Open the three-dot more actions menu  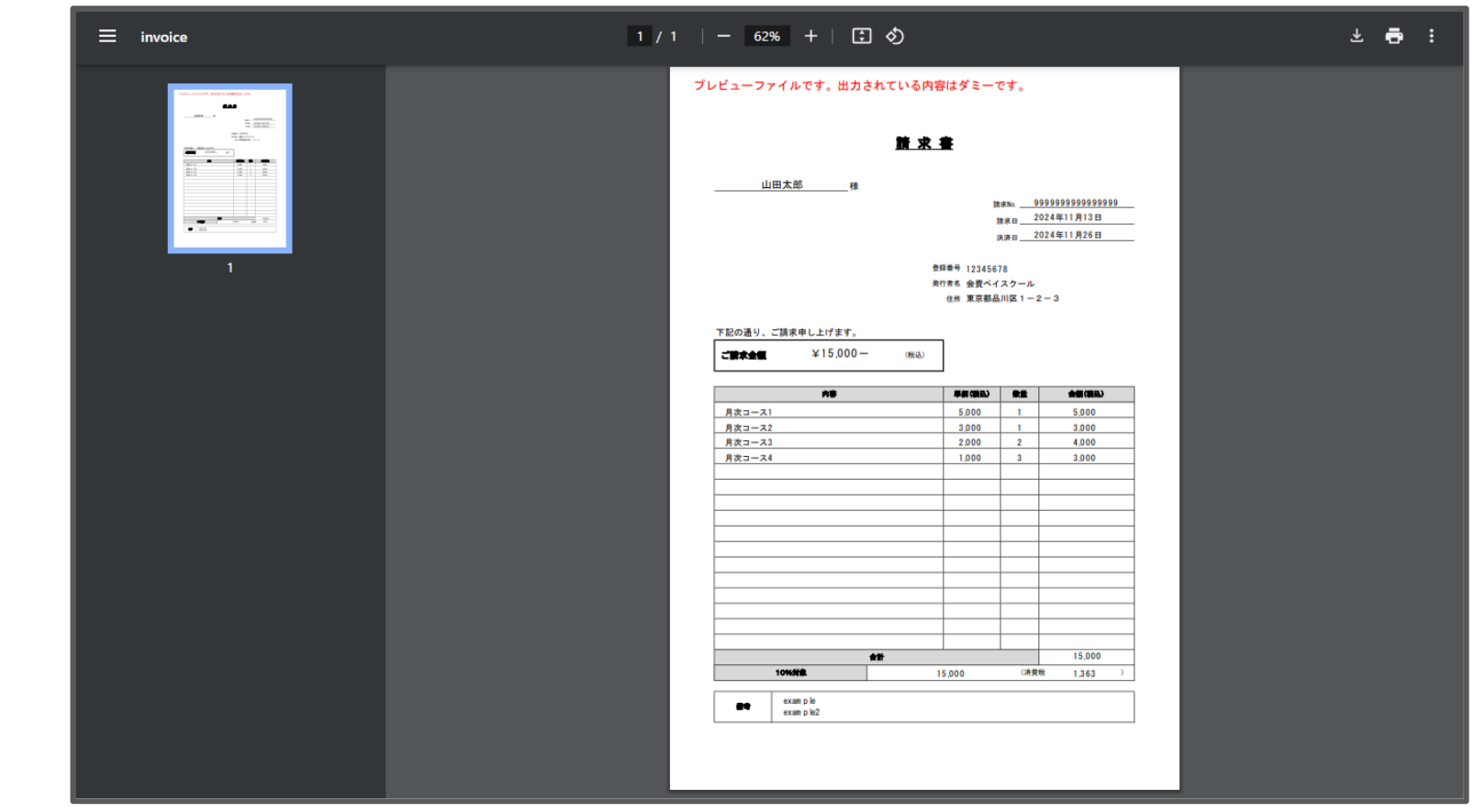(x=1431, y=37)
